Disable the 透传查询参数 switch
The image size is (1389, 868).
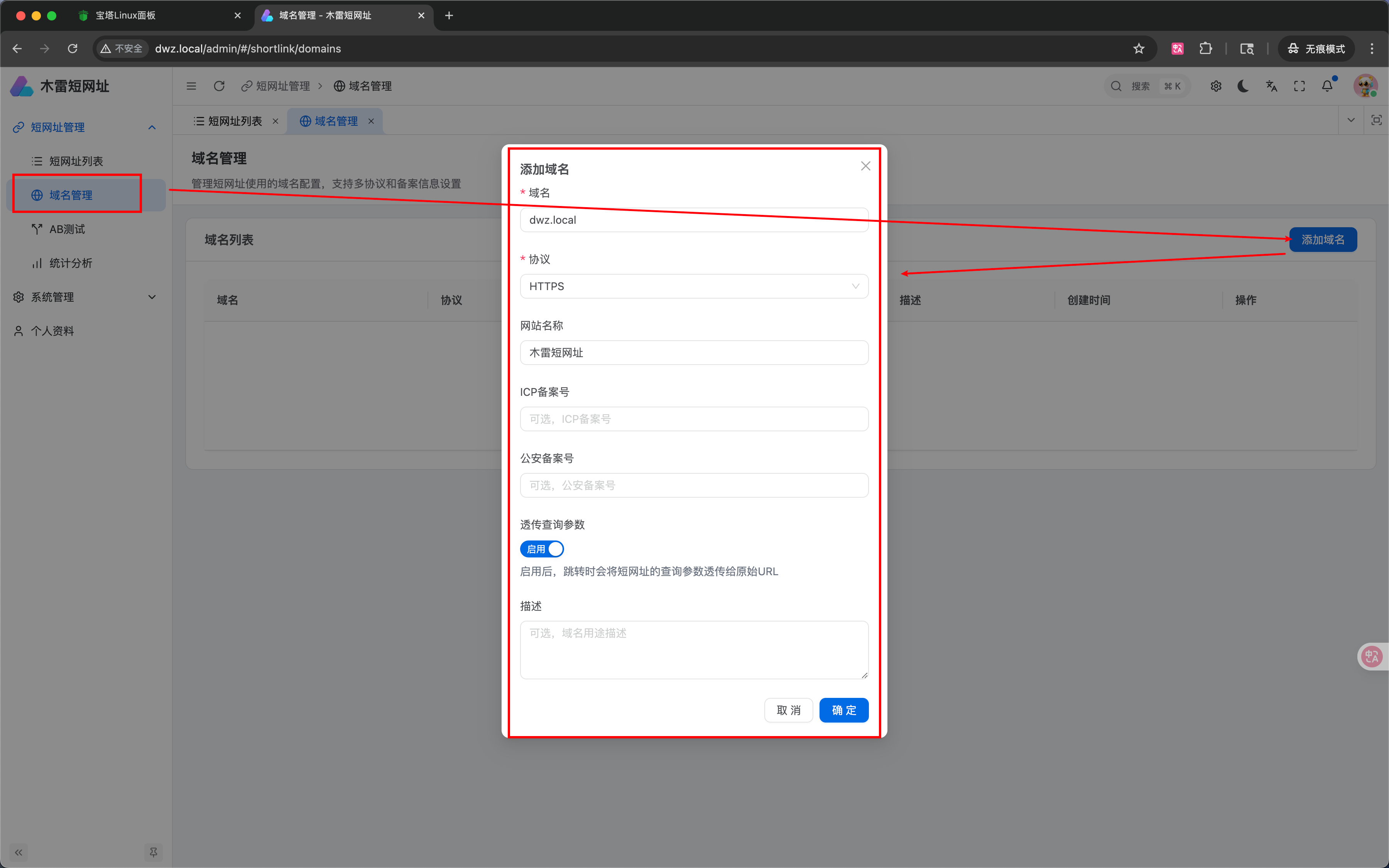pyautogui.click(x=542, y=549)
